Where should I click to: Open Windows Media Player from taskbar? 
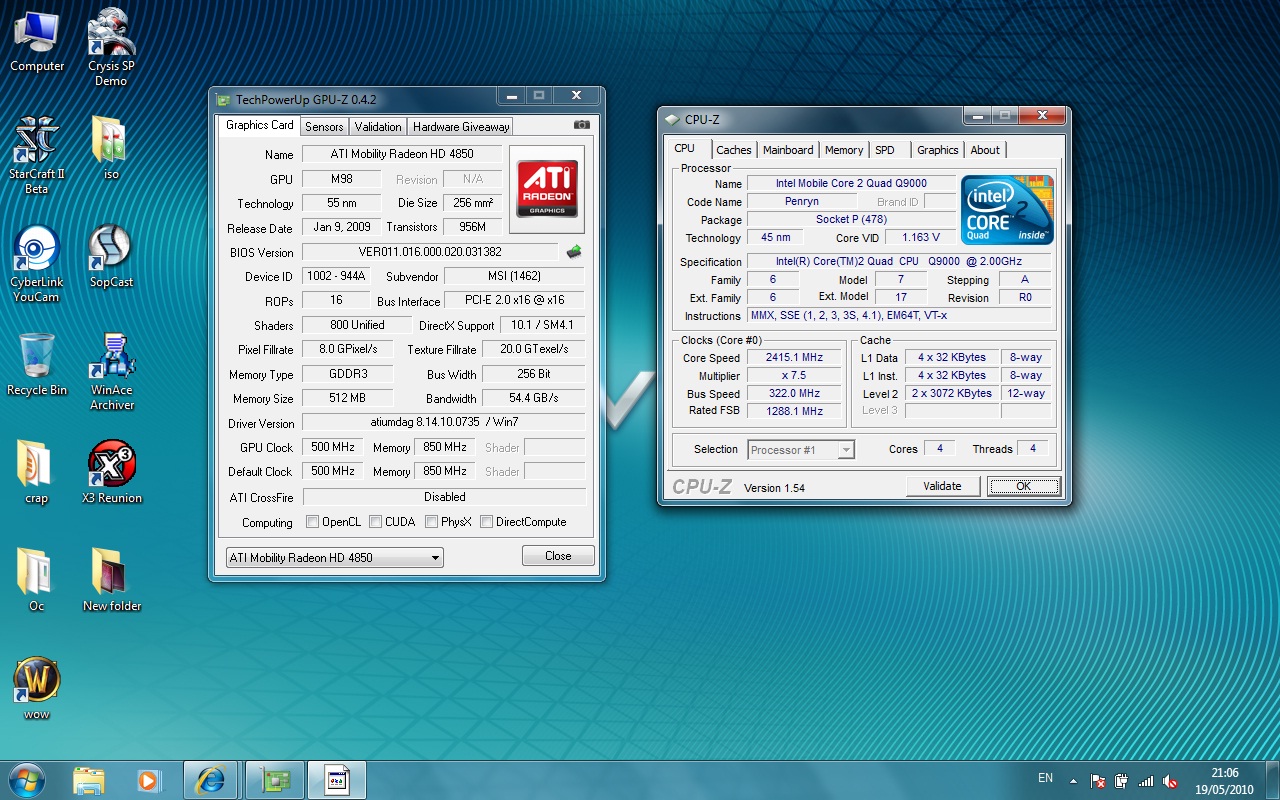point(148,780)
